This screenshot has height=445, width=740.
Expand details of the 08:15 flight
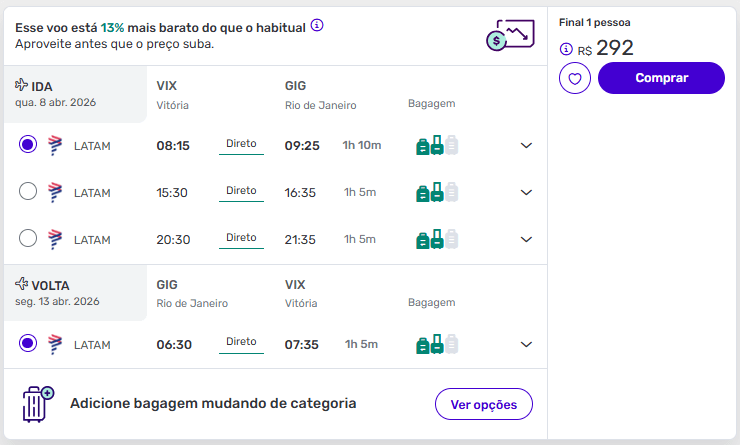(527, 146)
